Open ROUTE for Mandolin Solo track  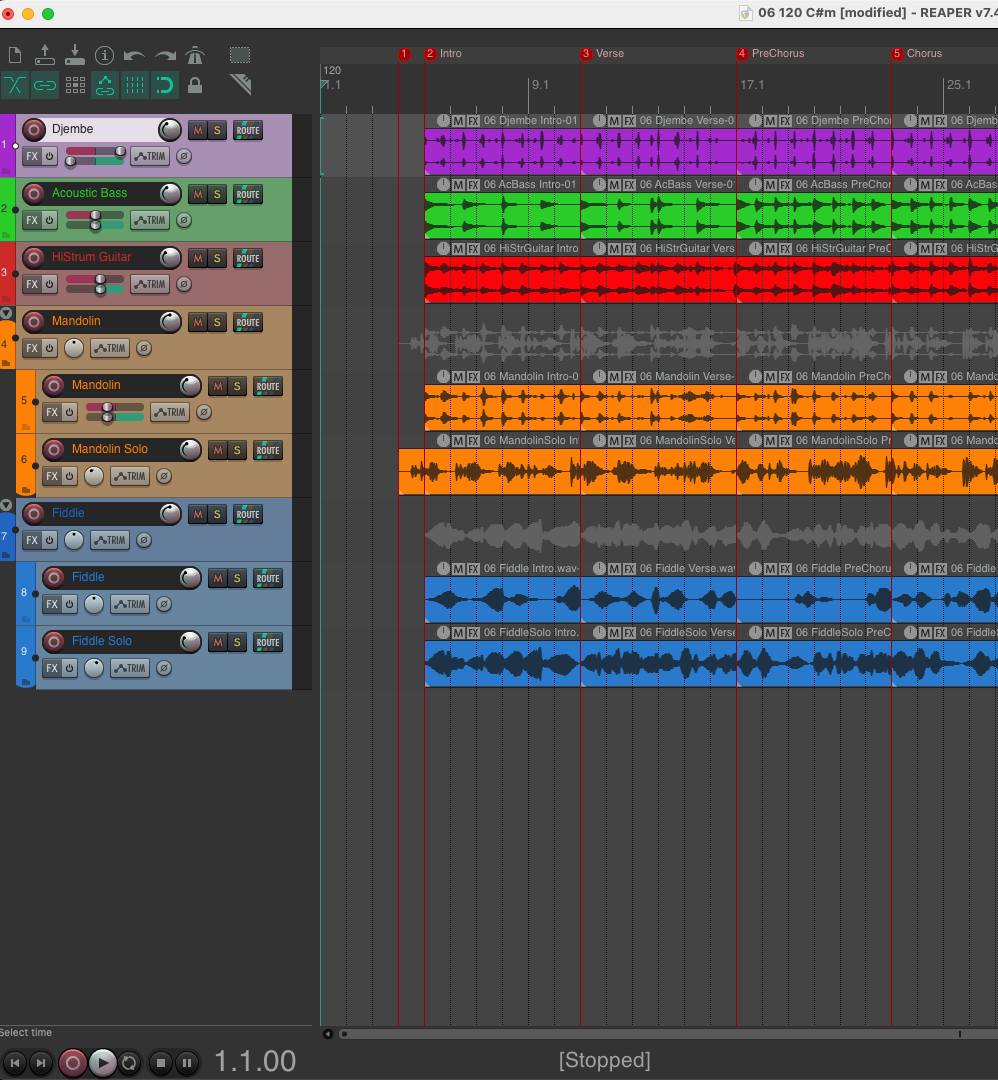268,450
